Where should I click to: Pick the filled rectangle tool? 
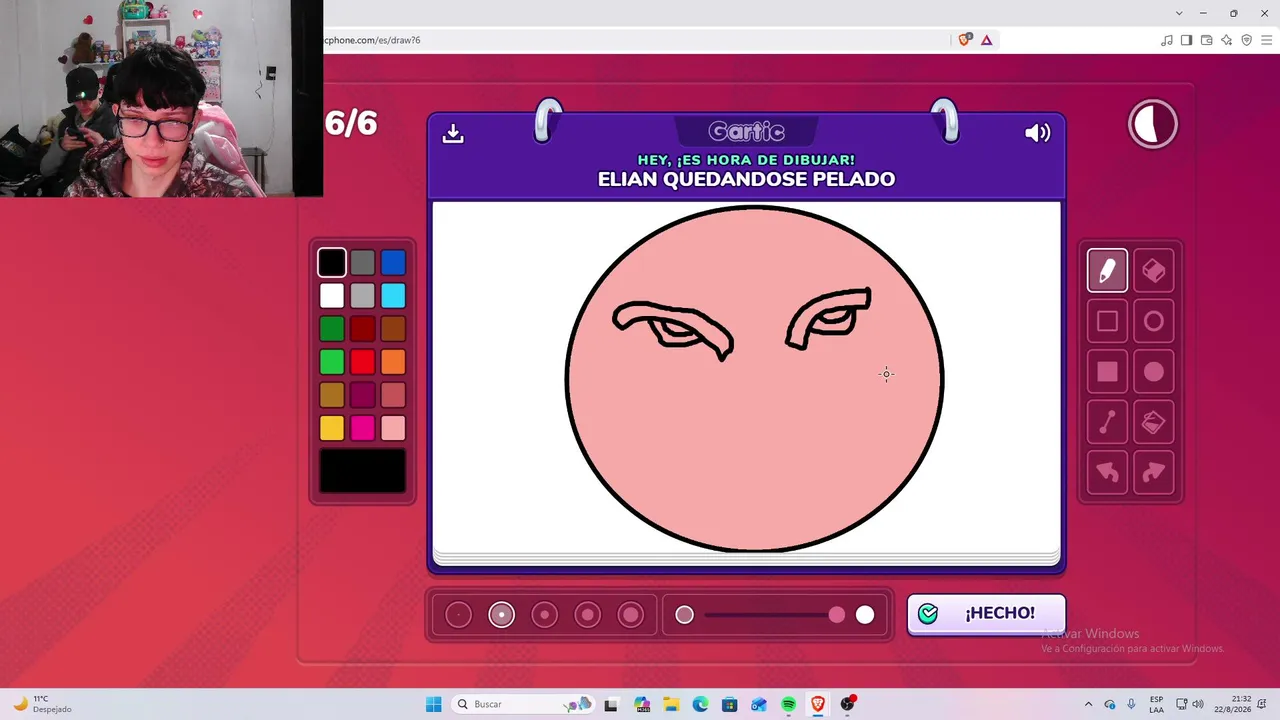pyautogui.click(x=1107, y=372)
